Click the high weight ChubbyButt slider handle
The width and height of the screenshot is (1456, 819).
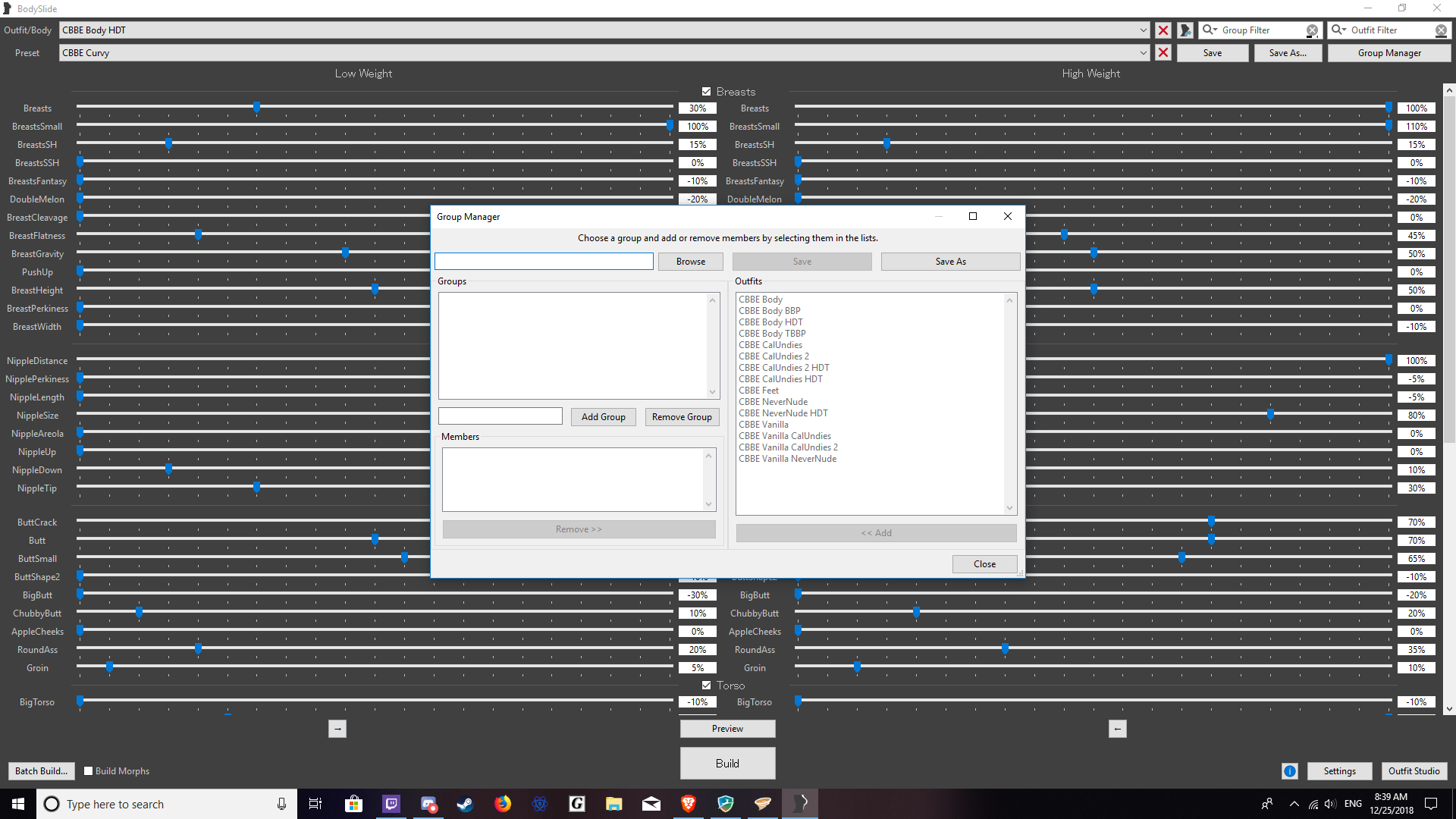coord(916,612)
